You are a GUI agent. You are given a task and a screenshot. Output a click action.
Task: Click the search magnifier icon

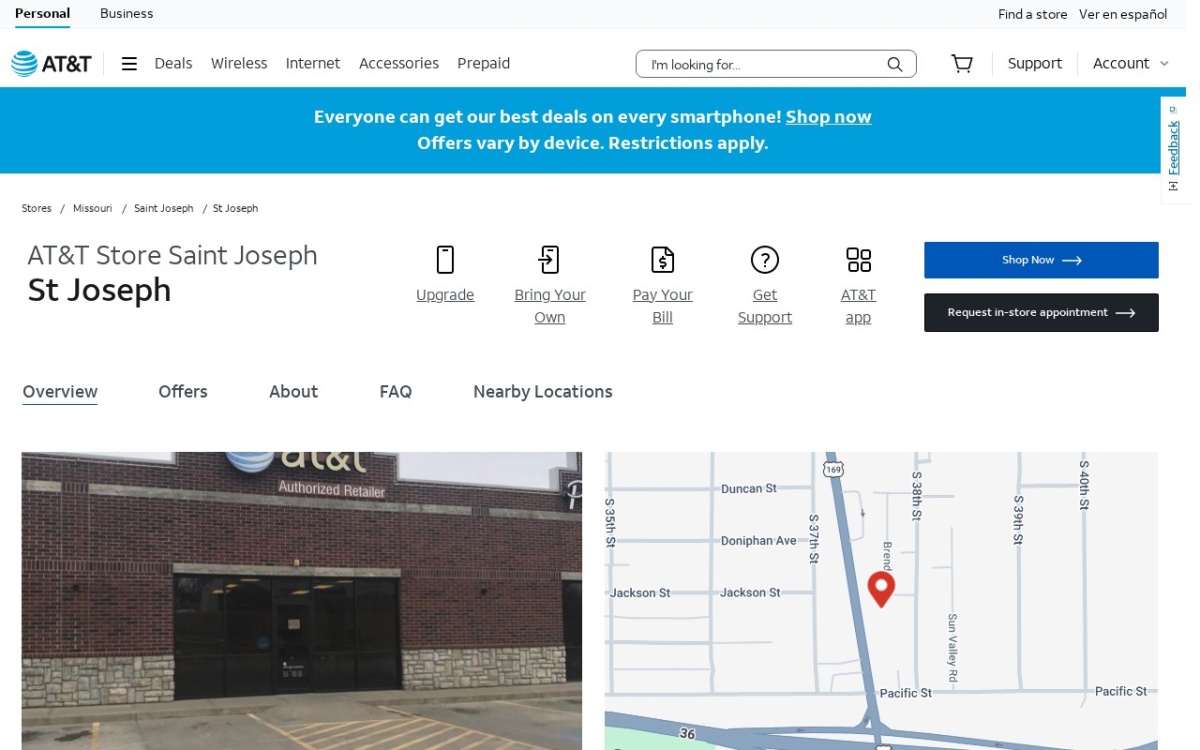click(895, 64)
